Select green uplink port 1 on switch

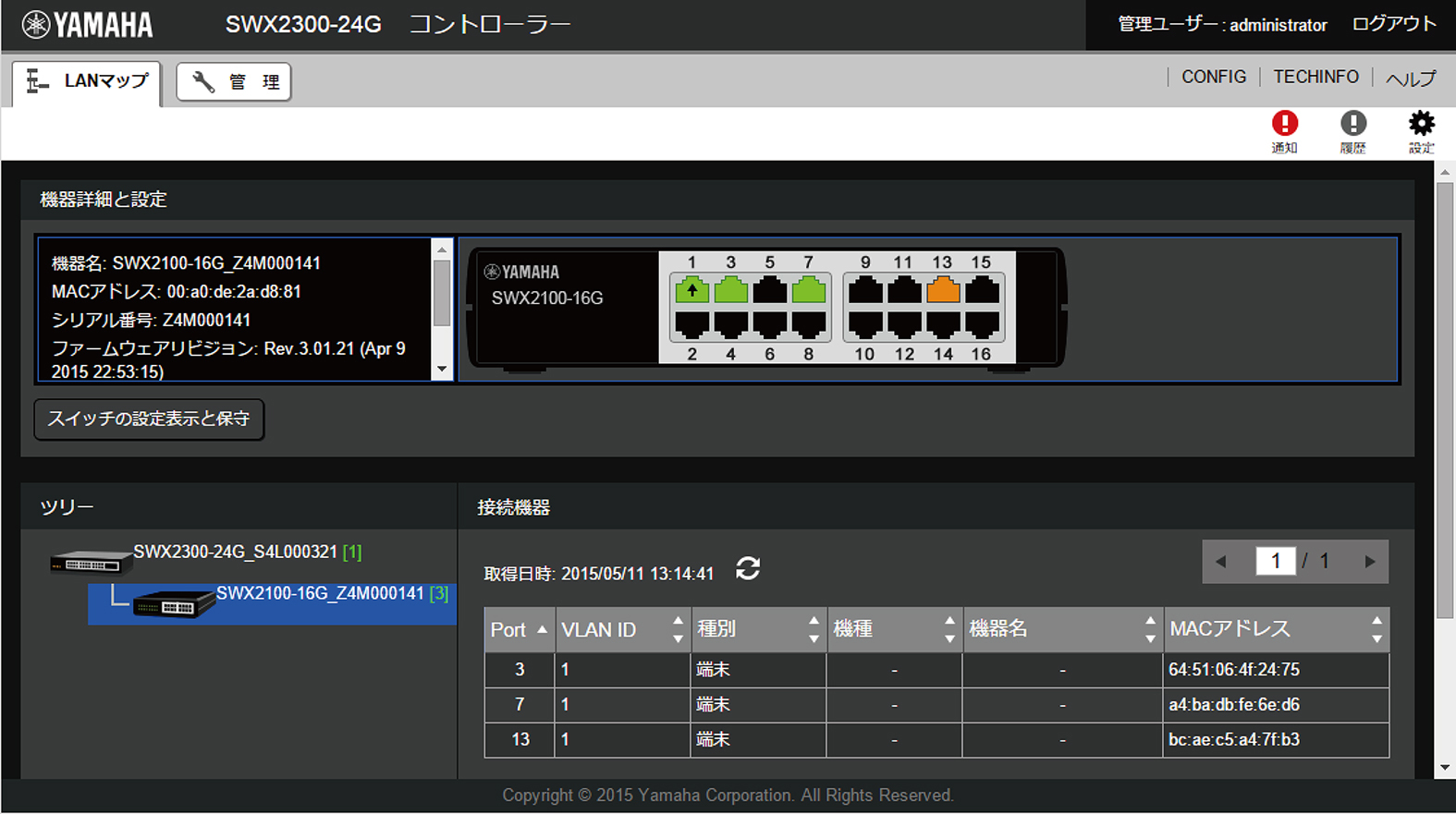[x=691, y=291]
